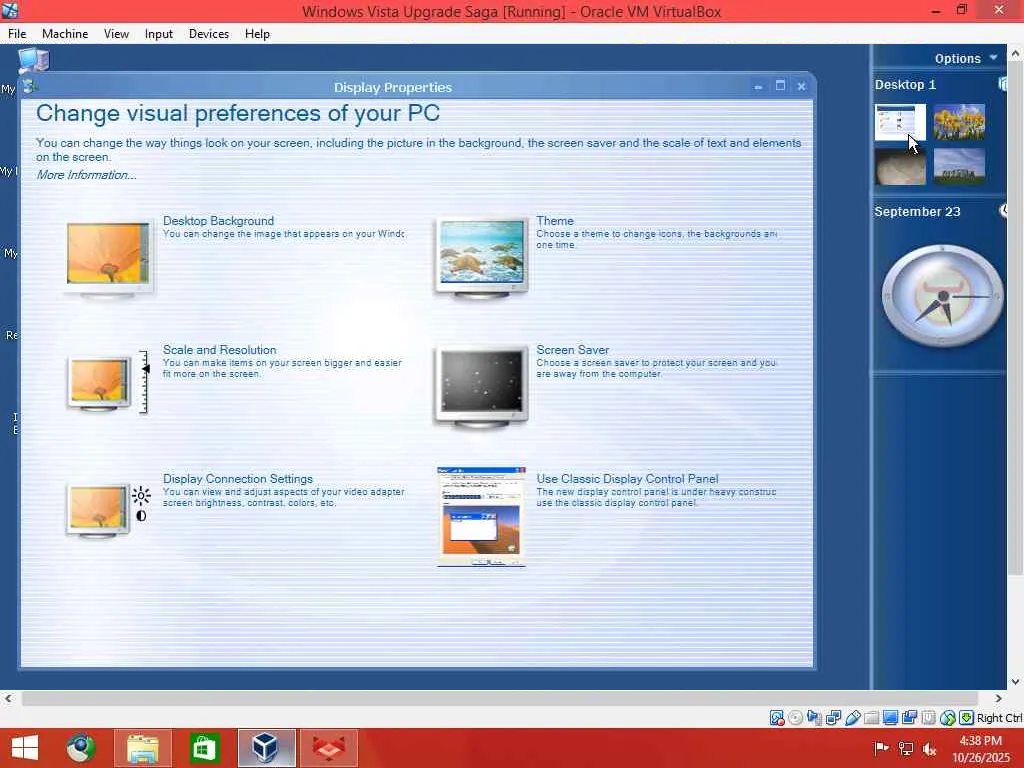This screenshot has width=1024, height=768.
Task: Open the File menu
Action: pyautogui.click(x=17, y=33)
